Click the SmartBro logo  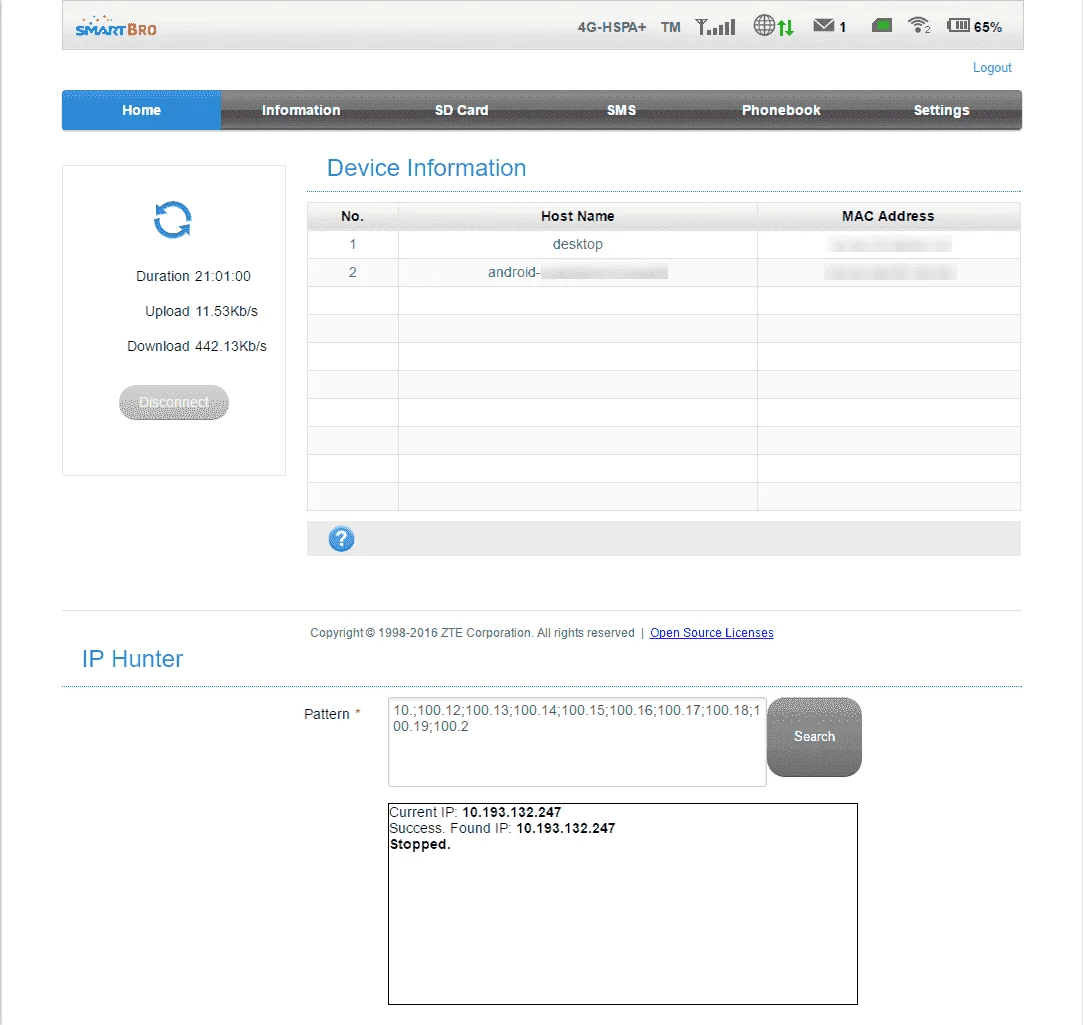pyautogui.click(x=116, y=26)
